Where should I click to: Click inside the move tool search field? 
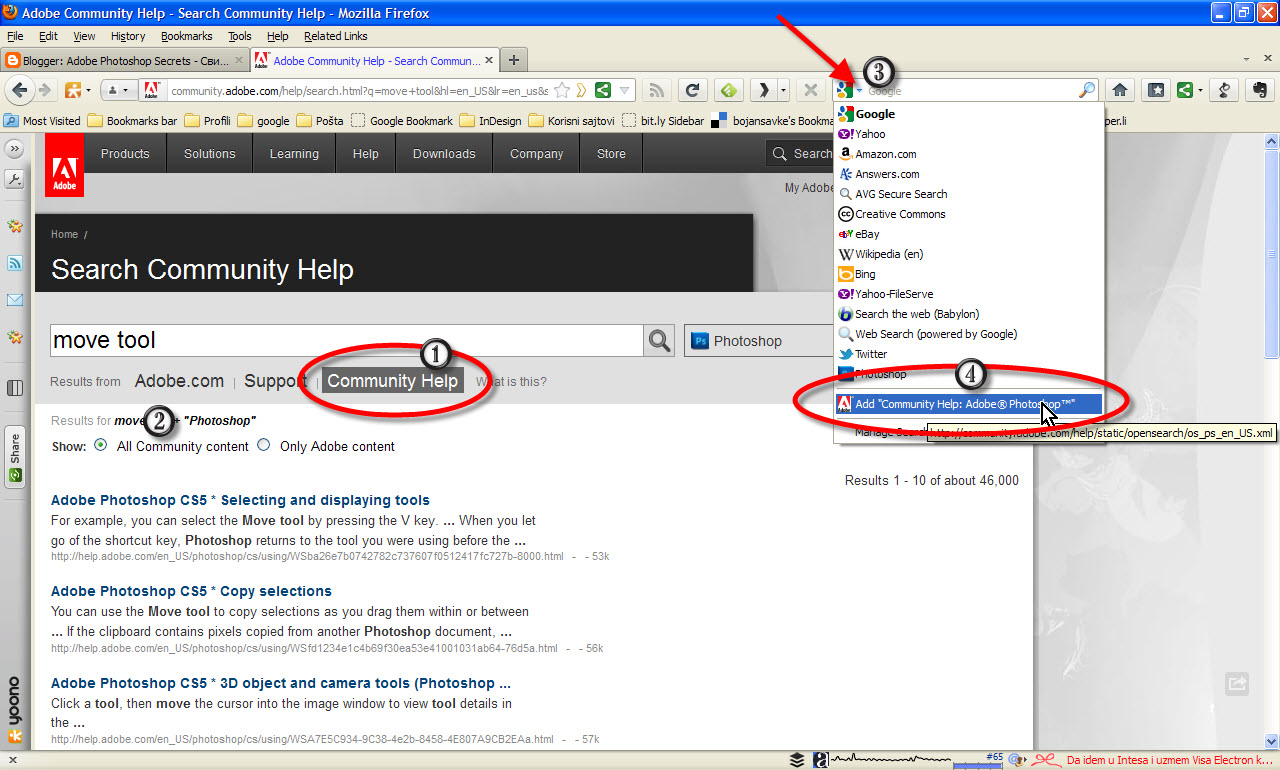pyautogui.click(x=300, y=340)
